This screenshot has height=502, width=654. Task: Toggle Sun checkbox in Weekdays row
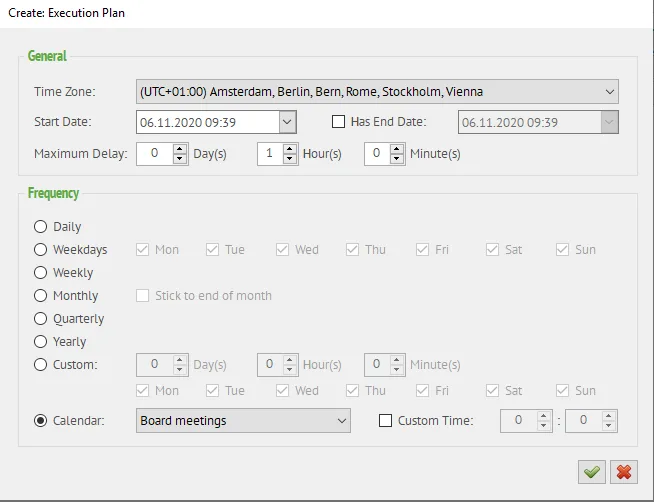pyautogui.click(x=562, y=249)
